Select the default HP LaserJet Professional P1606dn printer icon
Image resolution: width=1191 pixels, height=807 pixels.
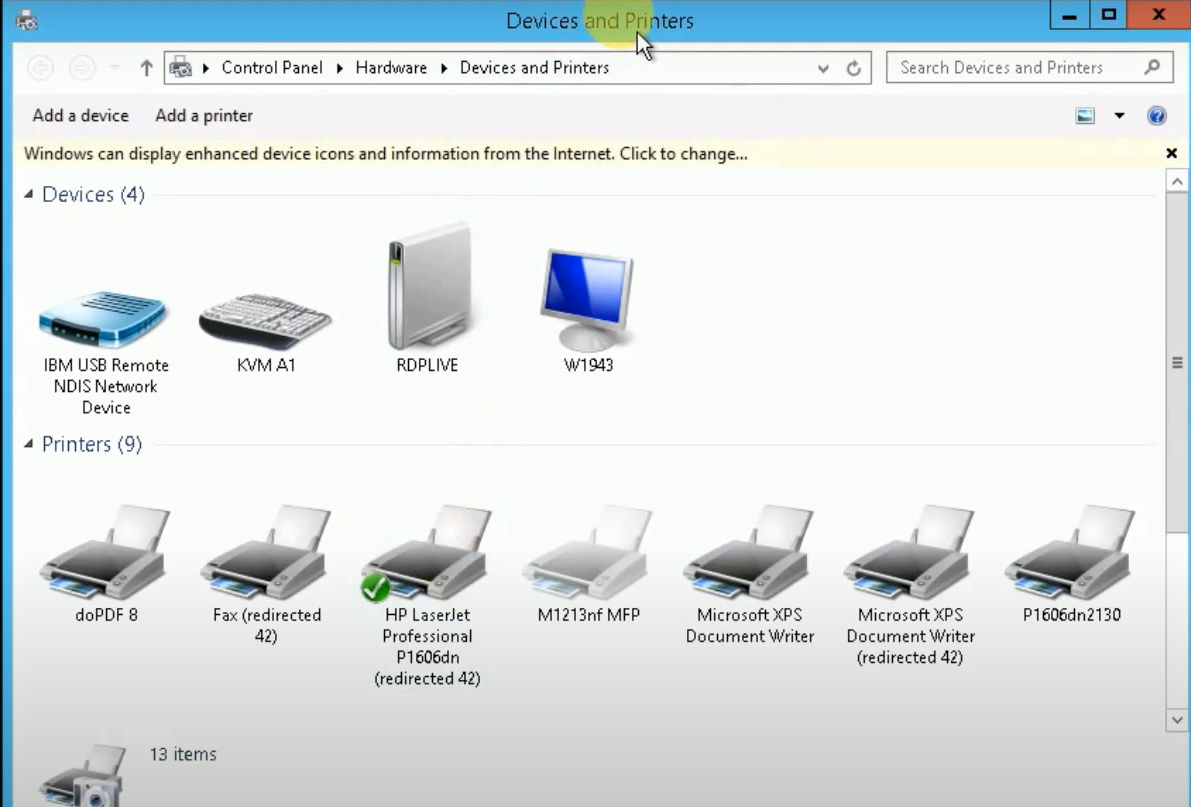tap(427, 552)
